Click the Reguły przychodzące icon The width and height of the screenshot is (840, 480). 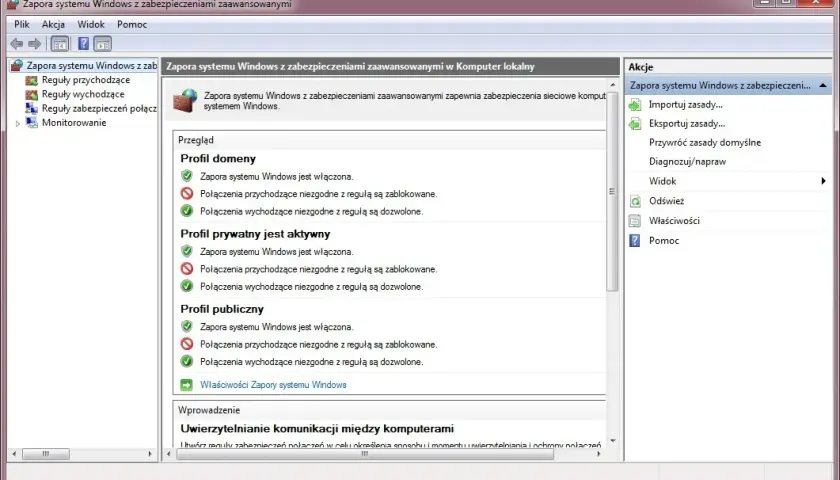[32, 80]
